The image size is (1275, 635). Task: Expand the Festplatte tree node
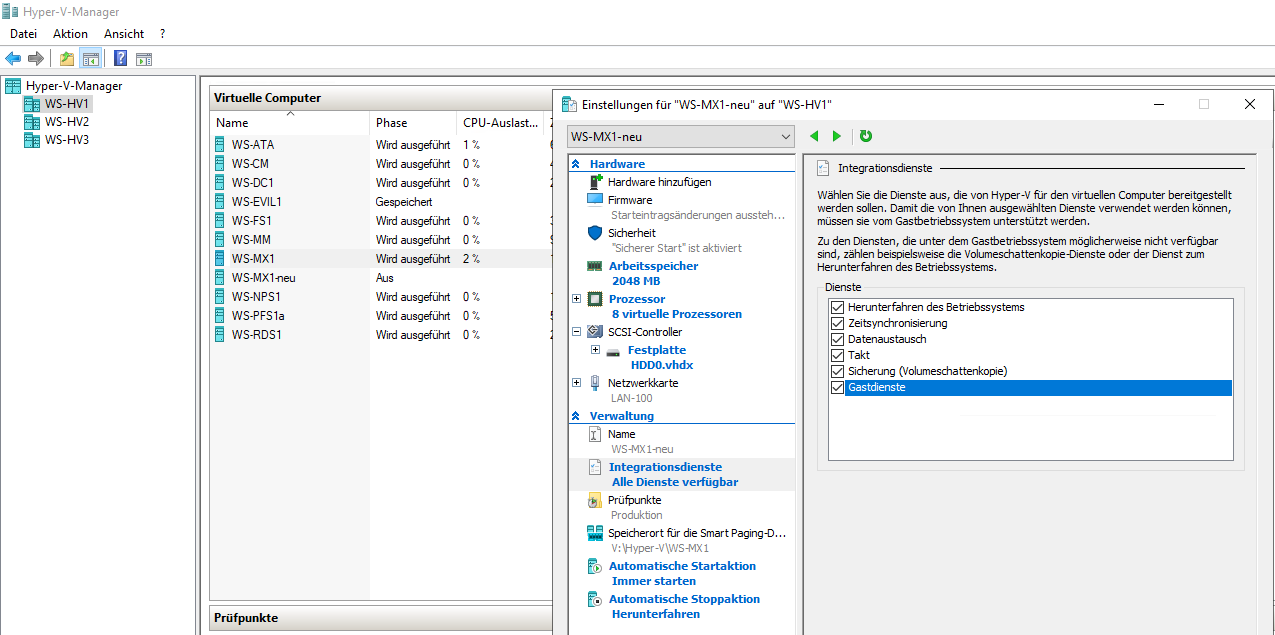point(596,350)
